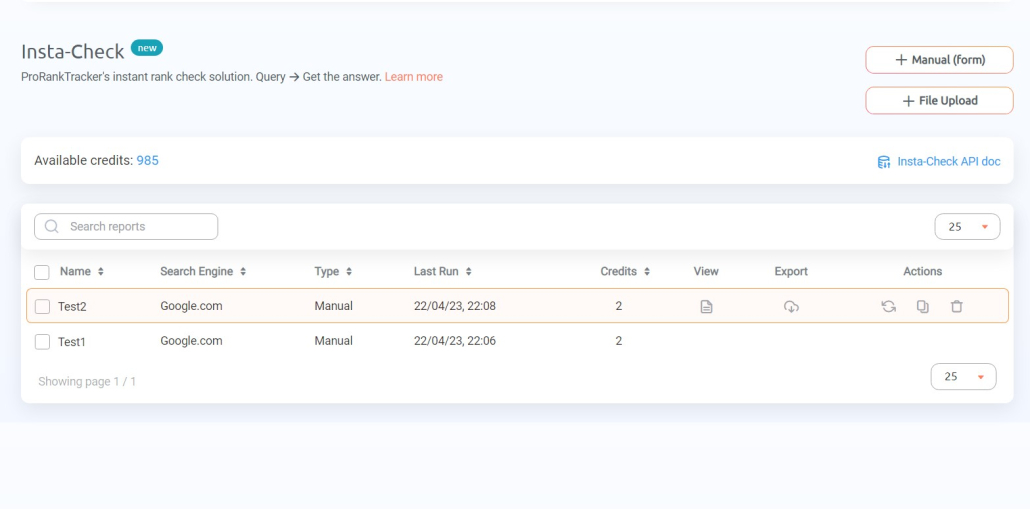The image size is (1030, 509).
Task: Click Test2's Google.com search engine cell
Action: pos(191,305)
